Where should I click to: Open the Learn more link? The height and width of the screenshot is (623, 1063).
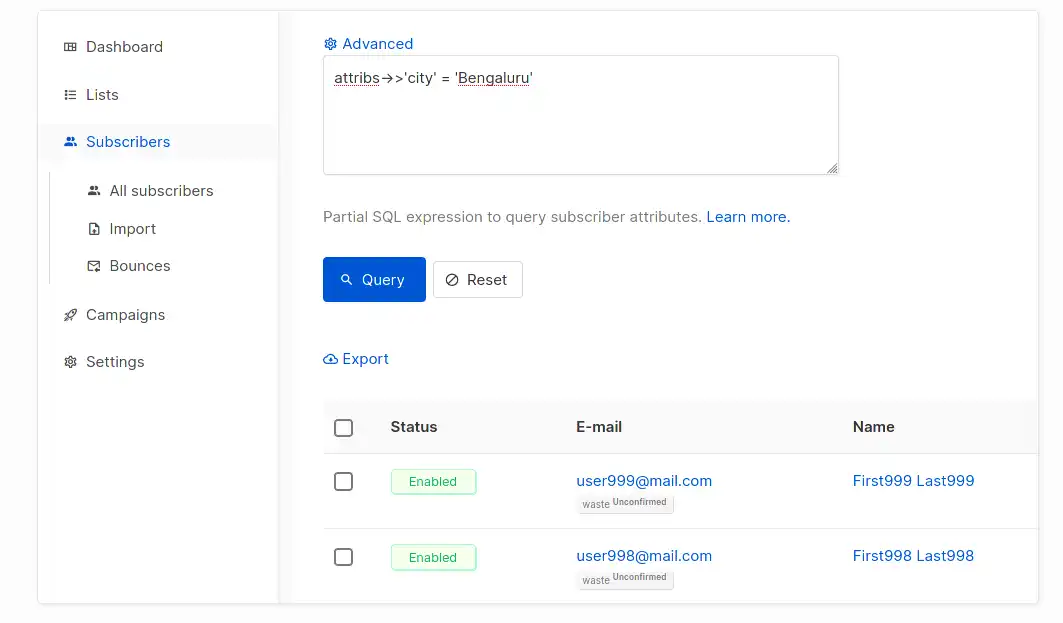coord(748,217)
